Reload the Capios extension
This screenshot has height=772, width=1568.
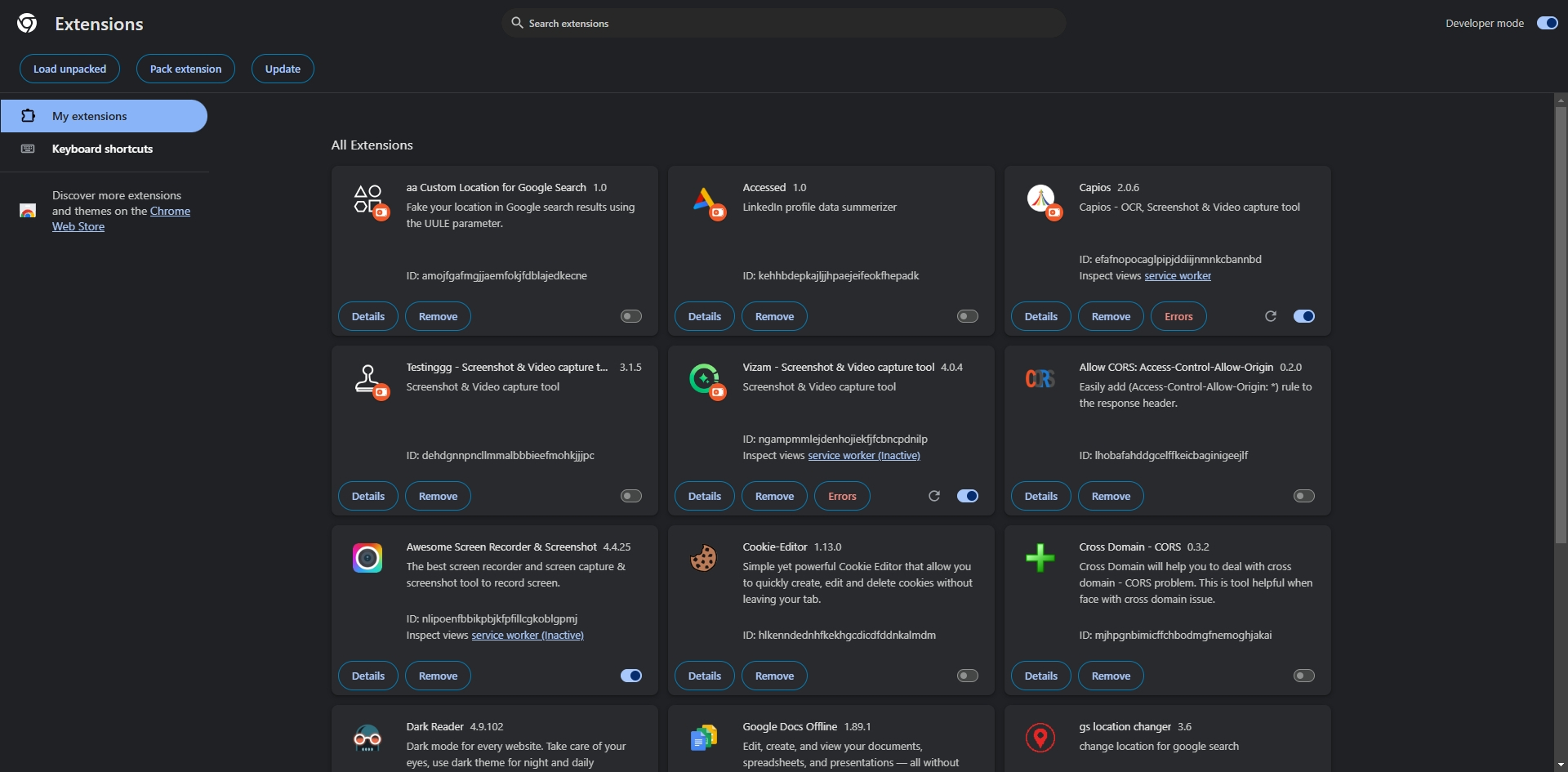pos(1271,316)
